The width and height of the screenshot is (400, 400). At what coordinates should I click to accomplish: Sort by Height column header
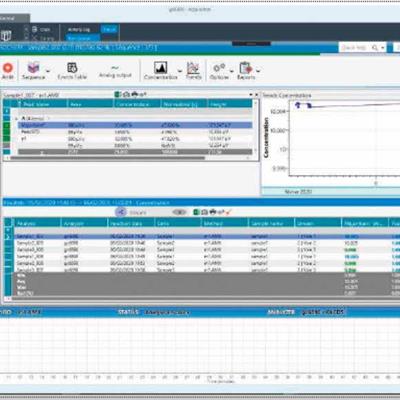pyautogui.click(x=230, y=104)
